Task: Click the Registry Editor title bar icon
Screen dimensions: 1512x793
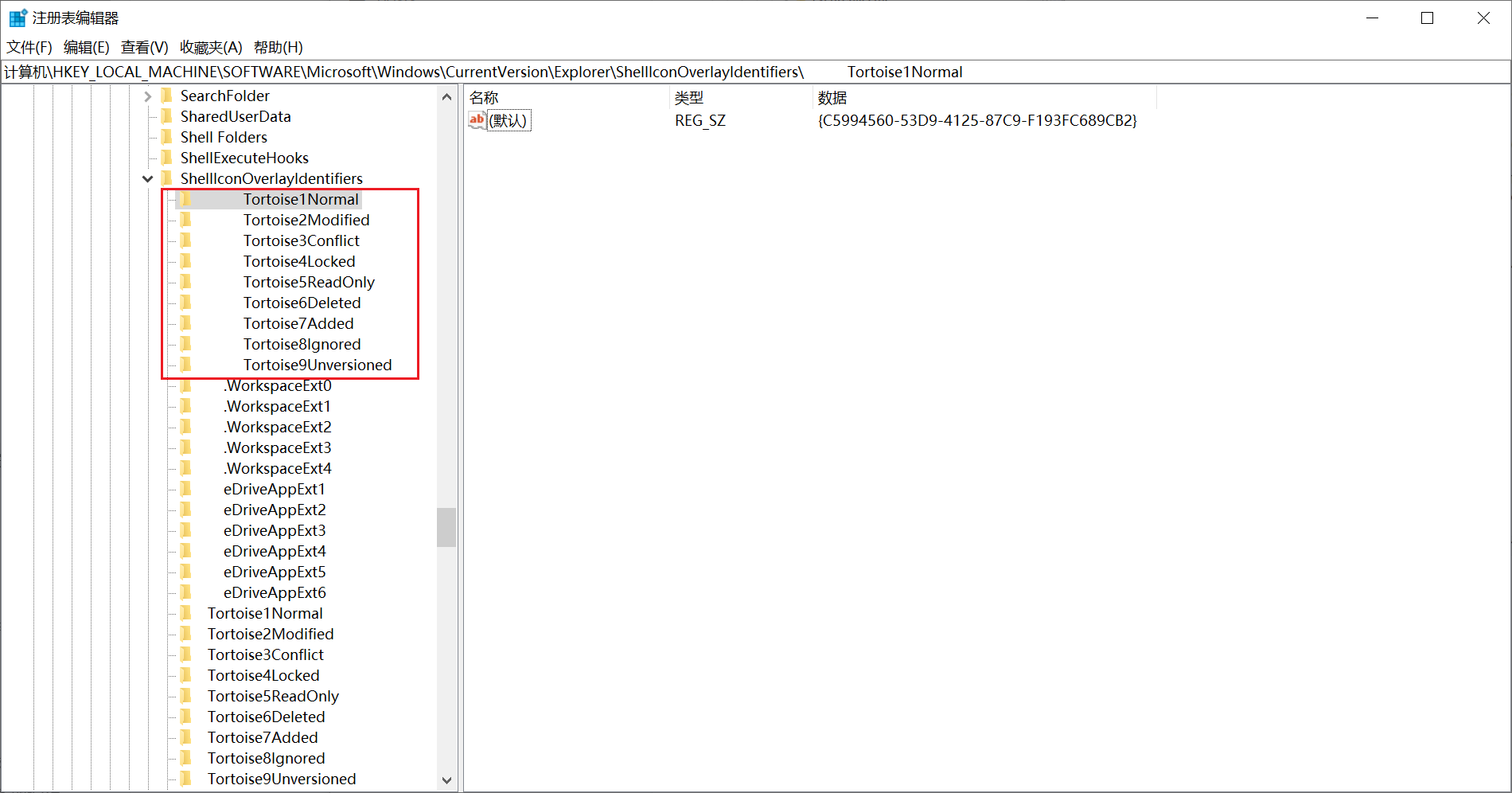Action: tap(18, 18)
